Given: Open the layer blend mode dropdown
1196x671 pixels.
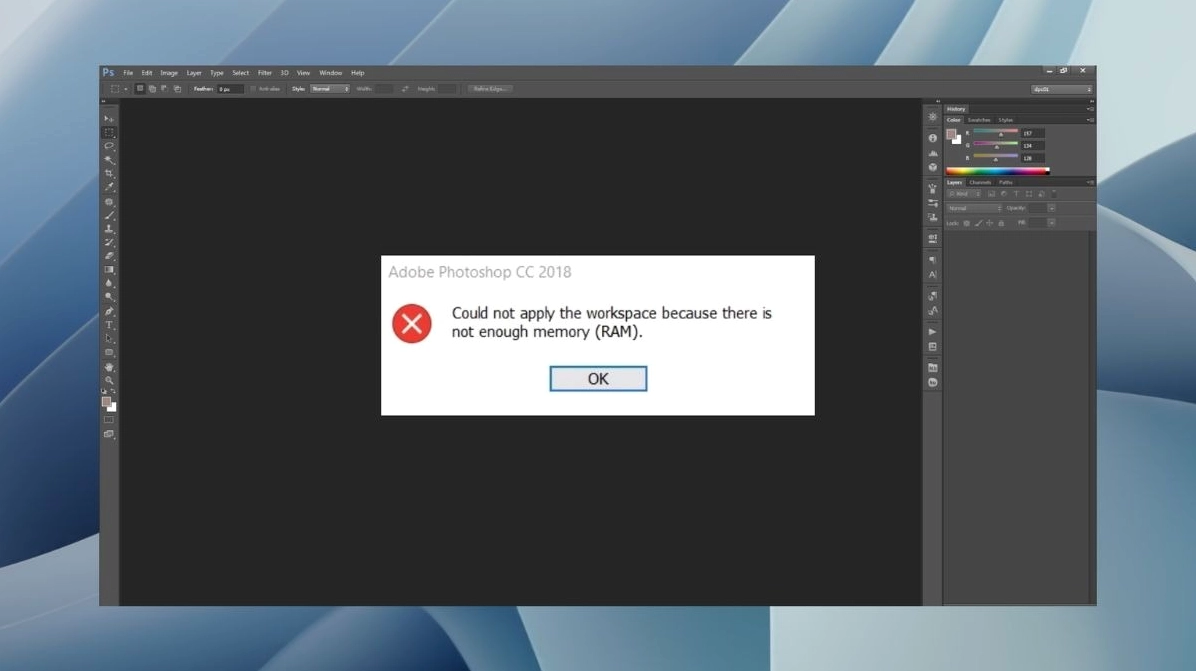Looking at the screenshot, I should tap(974, 208).
